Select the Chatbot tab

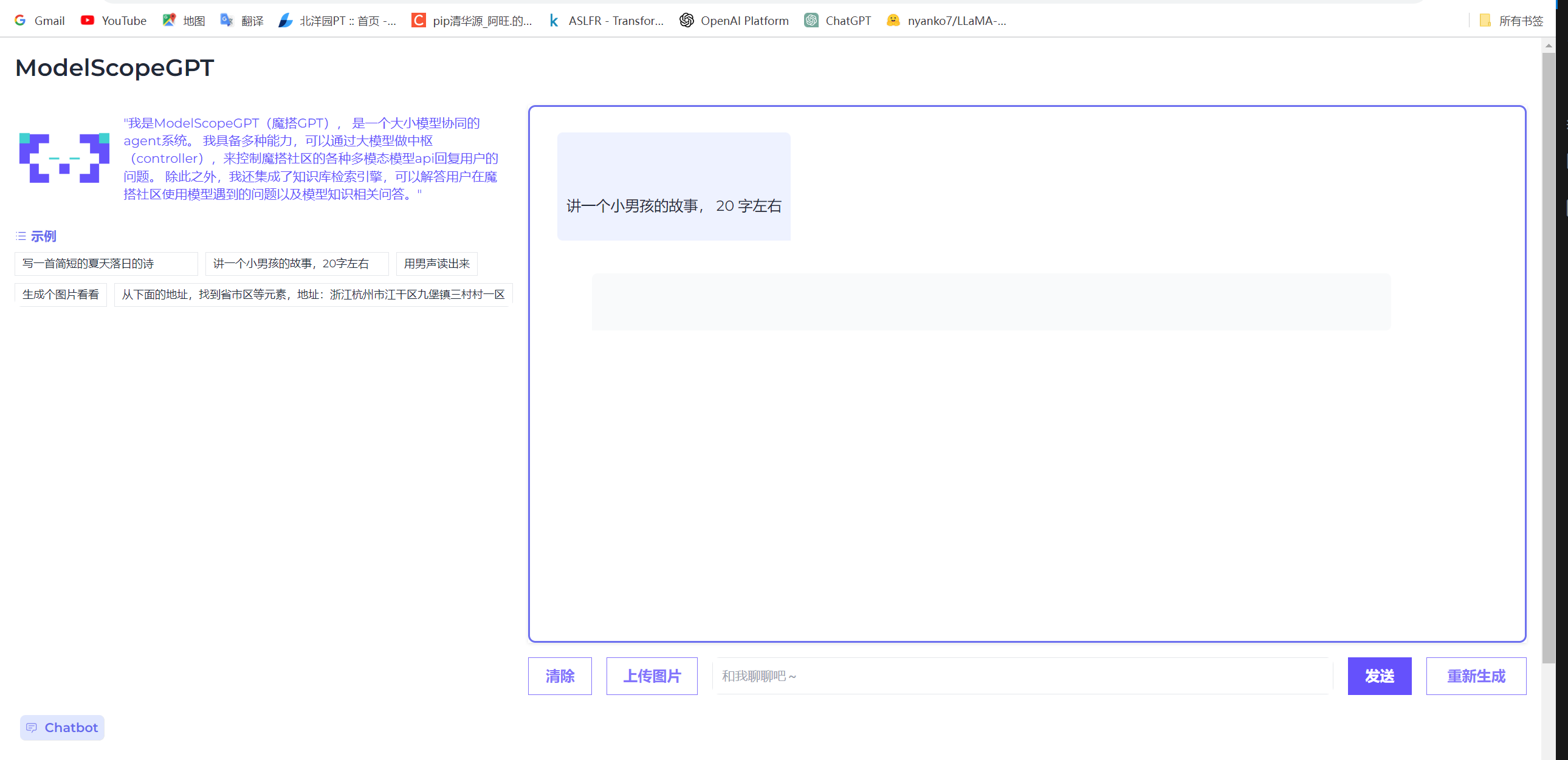[62, 728]
